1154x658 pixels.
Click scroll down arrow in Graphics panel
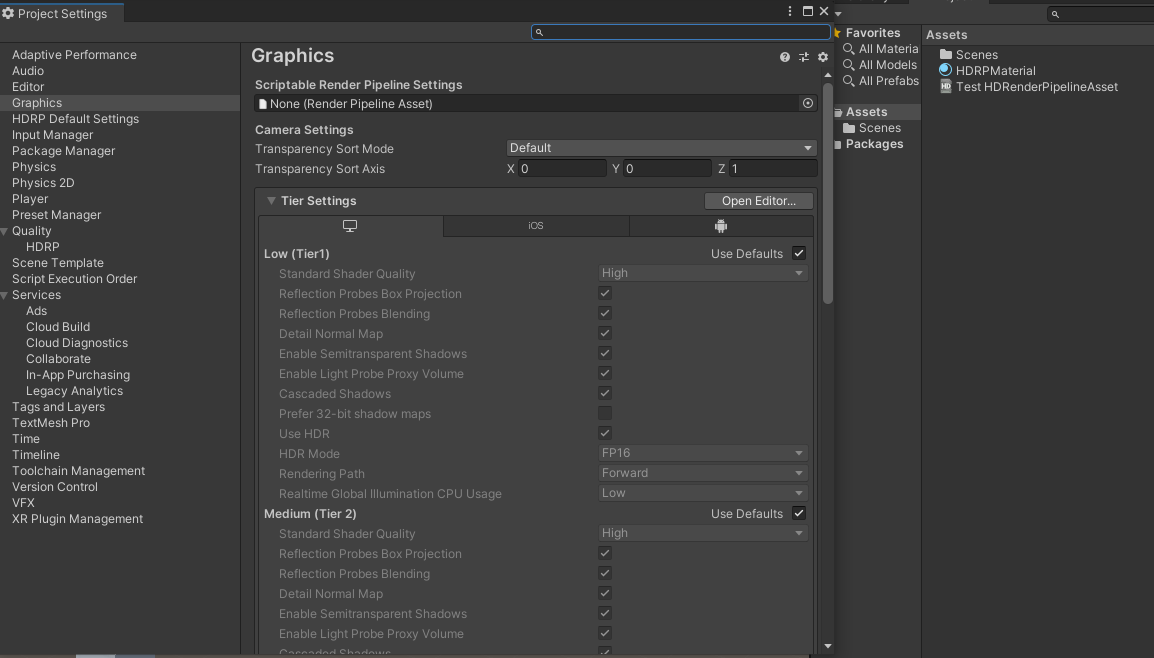(828, 646)
